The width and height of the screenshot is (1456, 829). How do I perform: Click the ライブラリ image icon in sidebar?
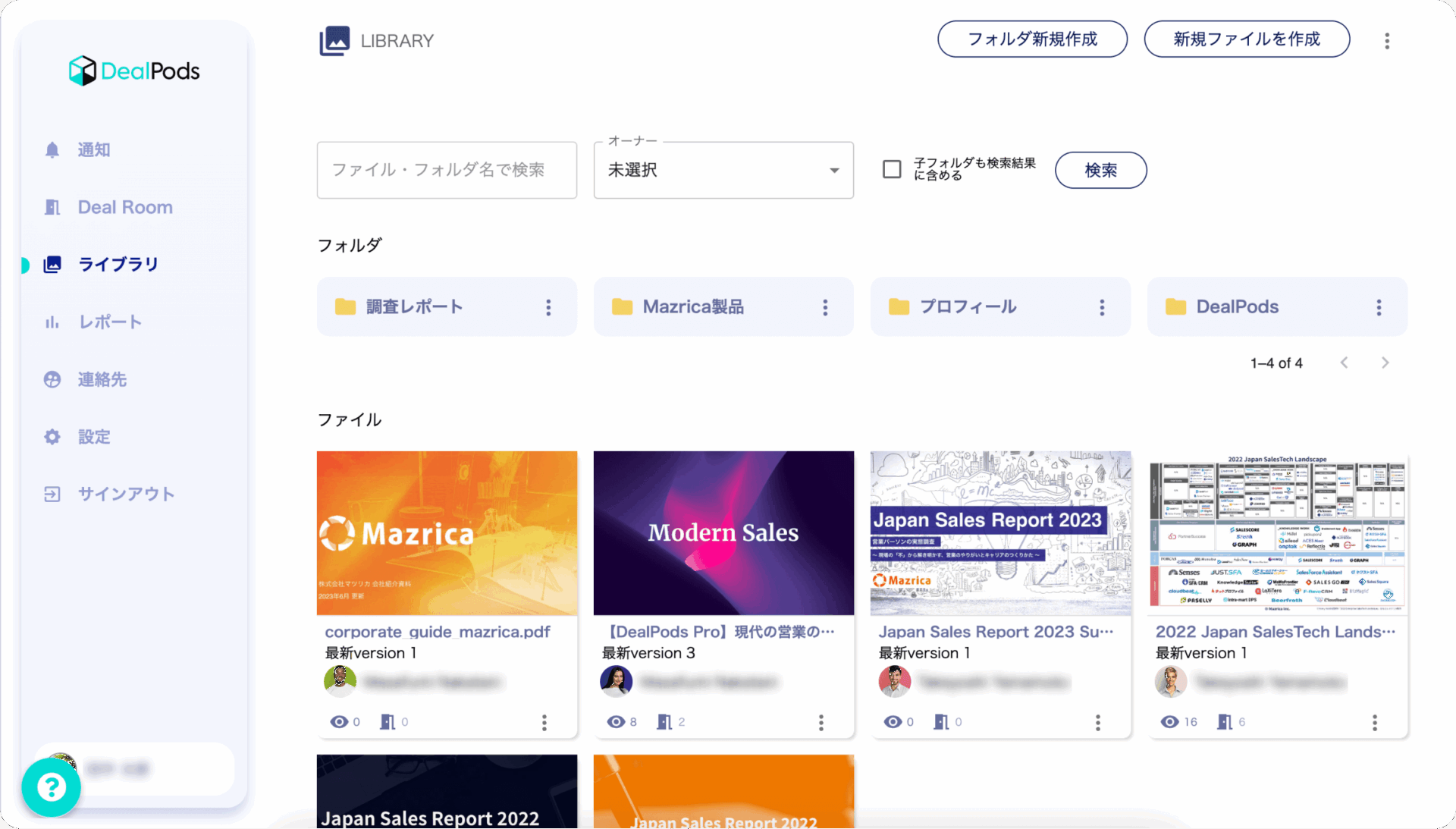coord(52,264)
